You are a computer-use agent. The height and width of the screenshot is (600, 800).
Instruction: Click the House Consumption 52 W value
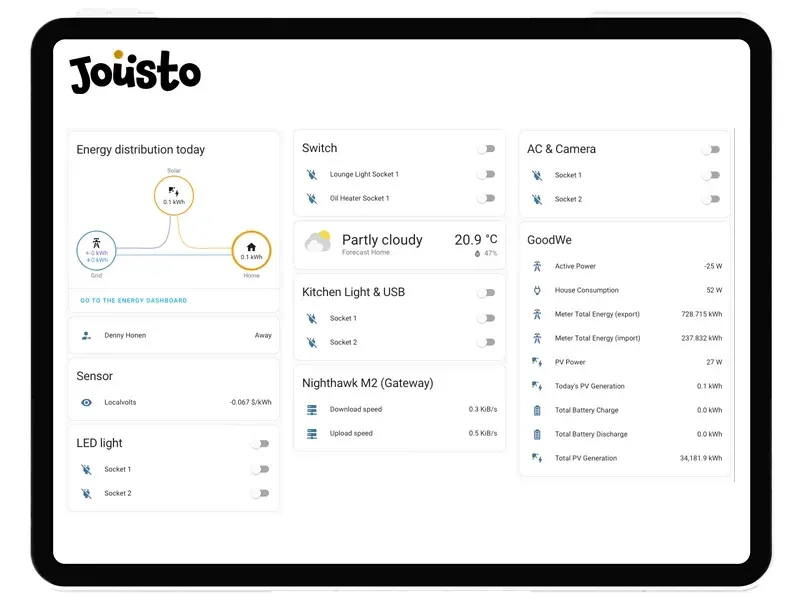(x=714, y=290)
